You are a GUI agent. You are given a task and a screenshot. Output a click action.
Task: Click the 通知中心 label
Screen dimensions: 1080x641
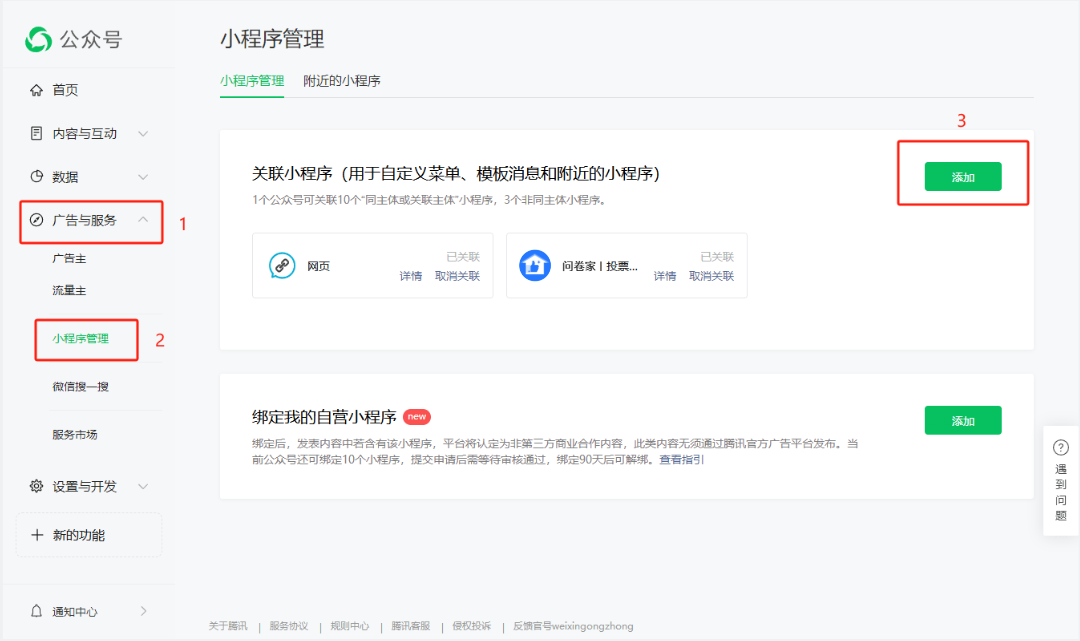pyautogui.click(x=75, y=611)
